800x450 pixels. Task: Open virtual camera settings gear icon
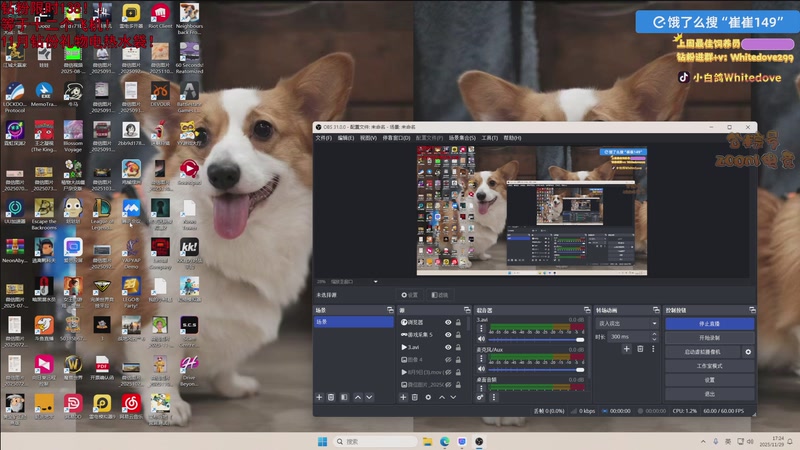click(x=748, y=352)
